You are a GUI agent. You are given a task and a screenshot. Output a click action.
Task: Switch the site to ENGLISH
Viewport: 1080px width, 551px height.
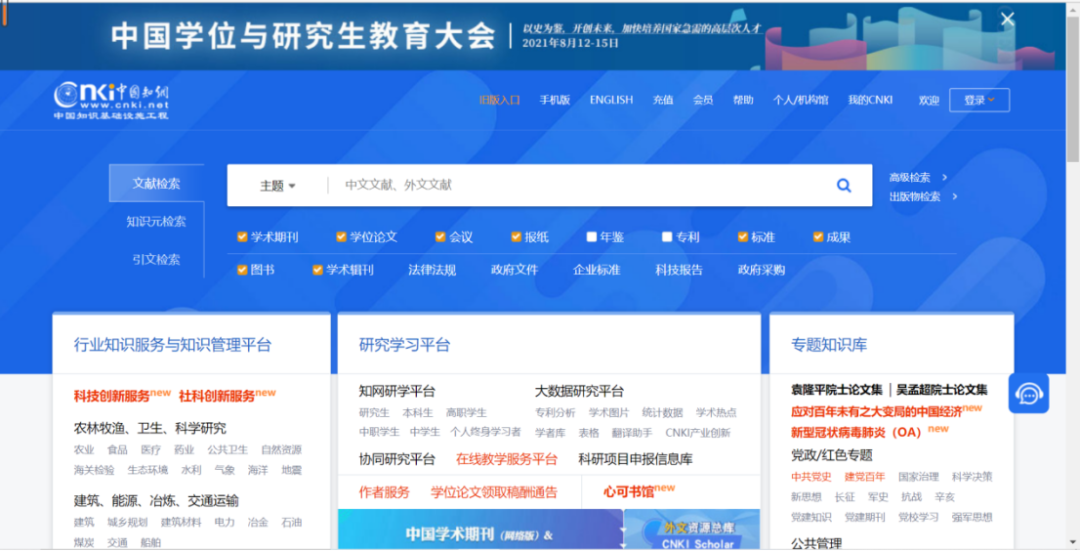click(x=611, y=100)
